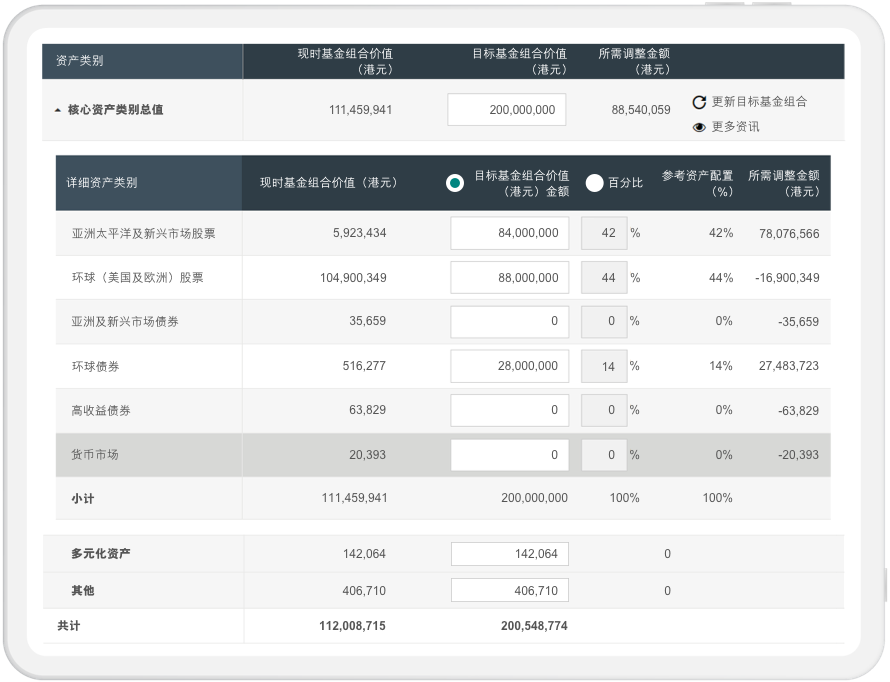Click the total target value 200,548,774
The image size is (890, 682).
point(534,626)
